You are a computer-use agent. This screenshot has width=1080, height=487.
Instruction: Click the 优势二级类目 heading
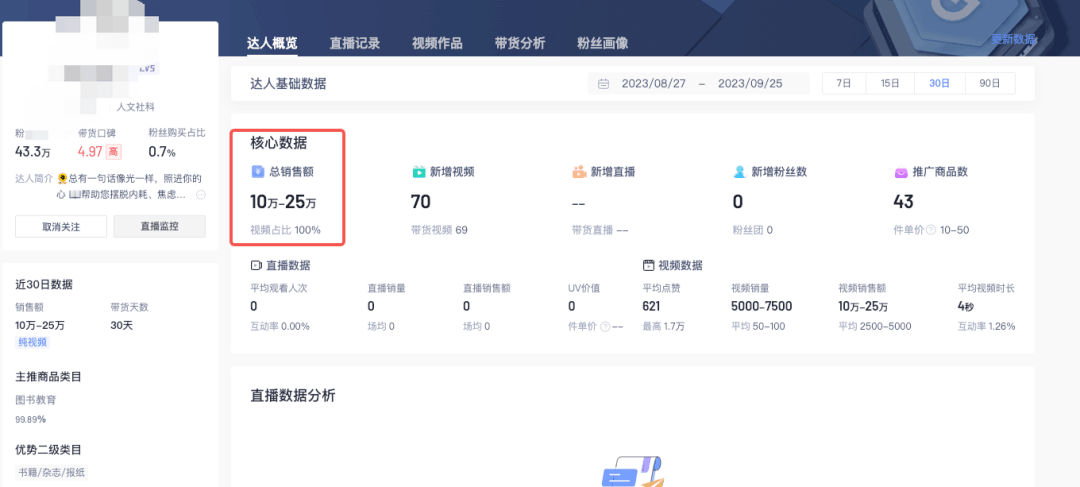[x=49, y=450]
